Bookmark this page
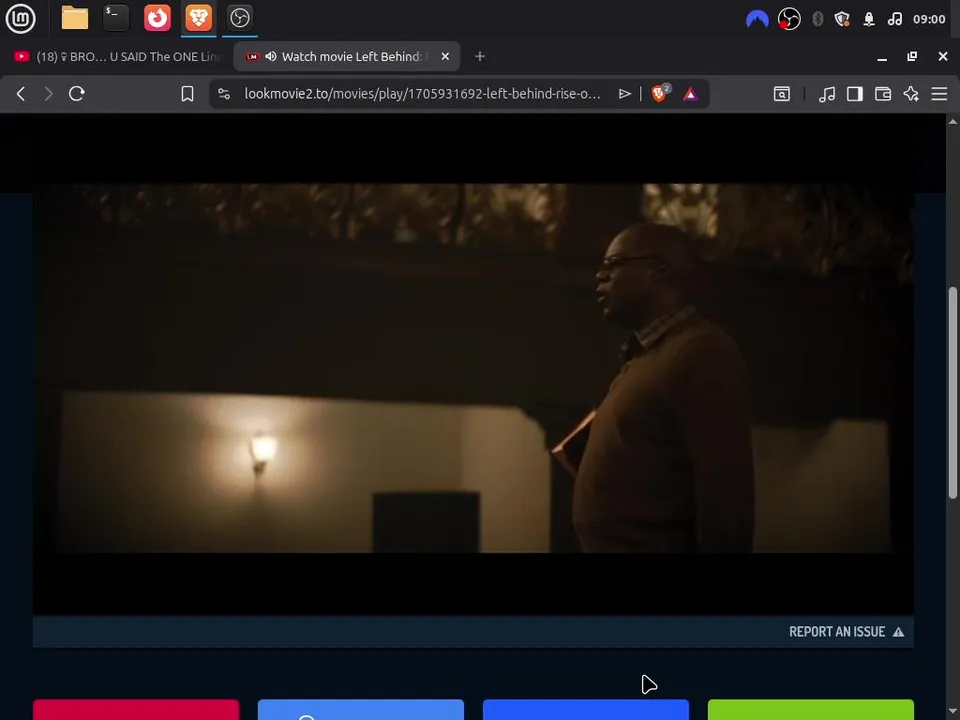960x720 pixels. [x=187, y=94]
